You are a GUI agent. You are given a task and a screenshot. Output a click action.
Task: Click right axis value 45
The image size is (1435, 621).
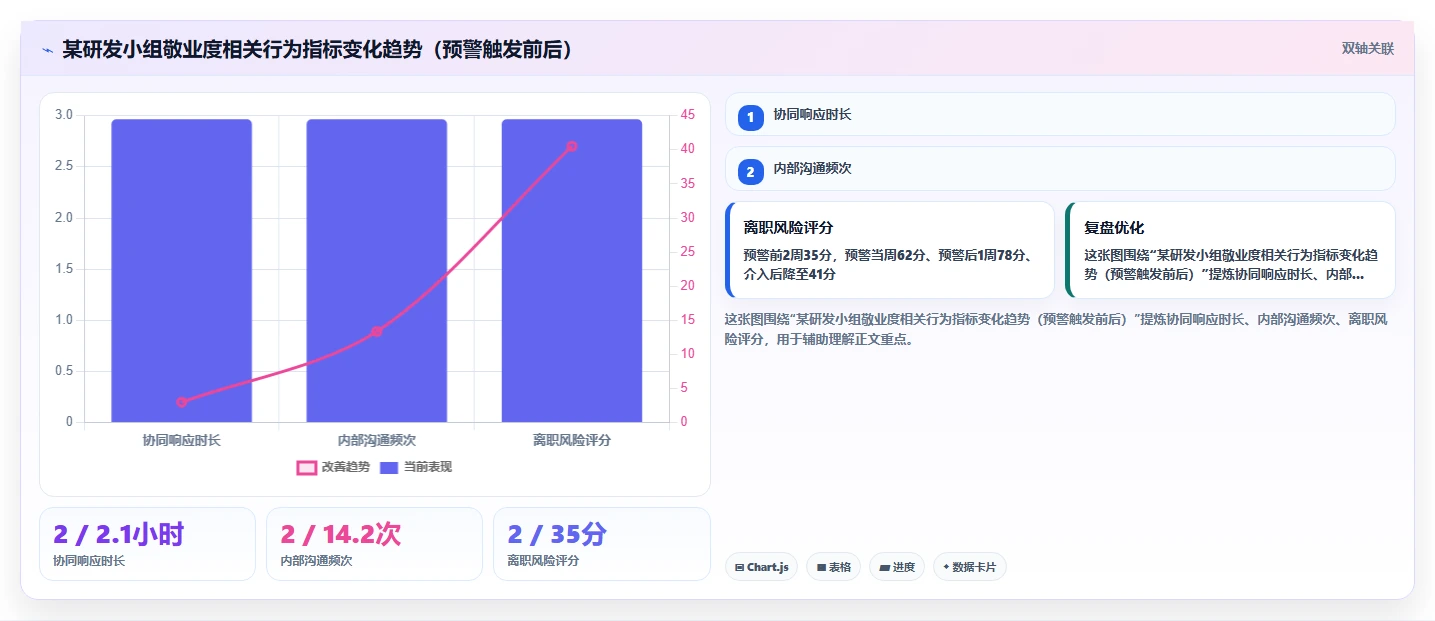click(687, 115)
